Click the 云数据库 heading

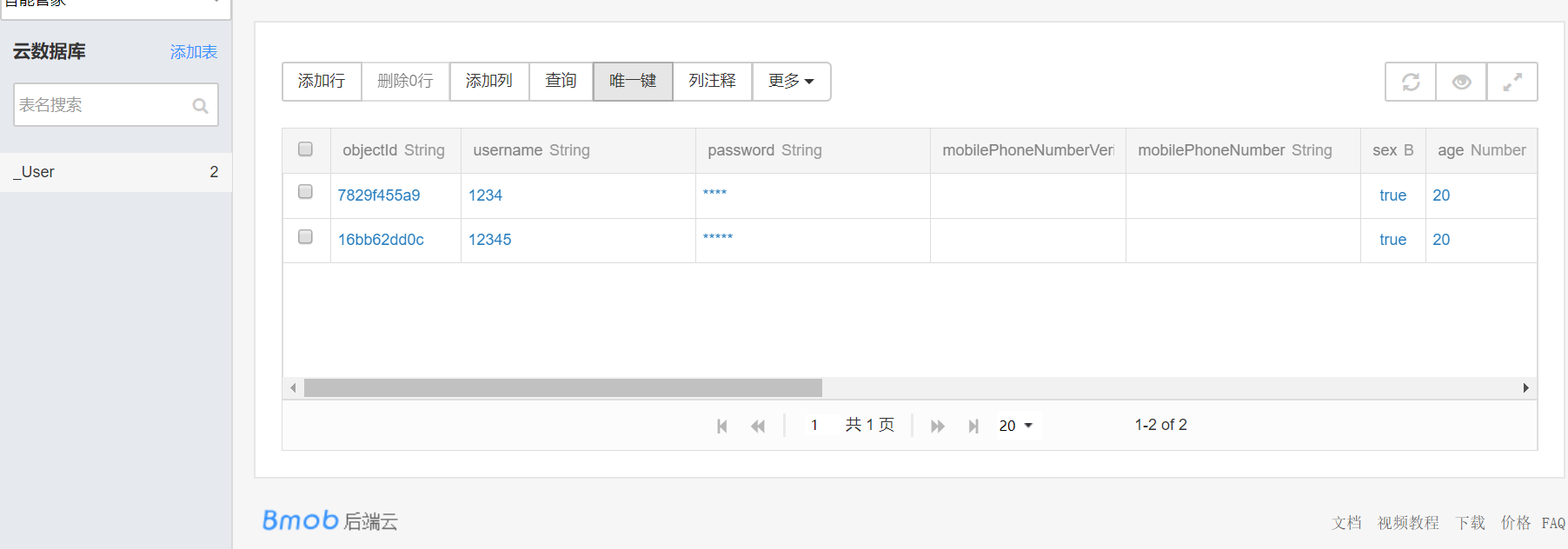[49, 51]
